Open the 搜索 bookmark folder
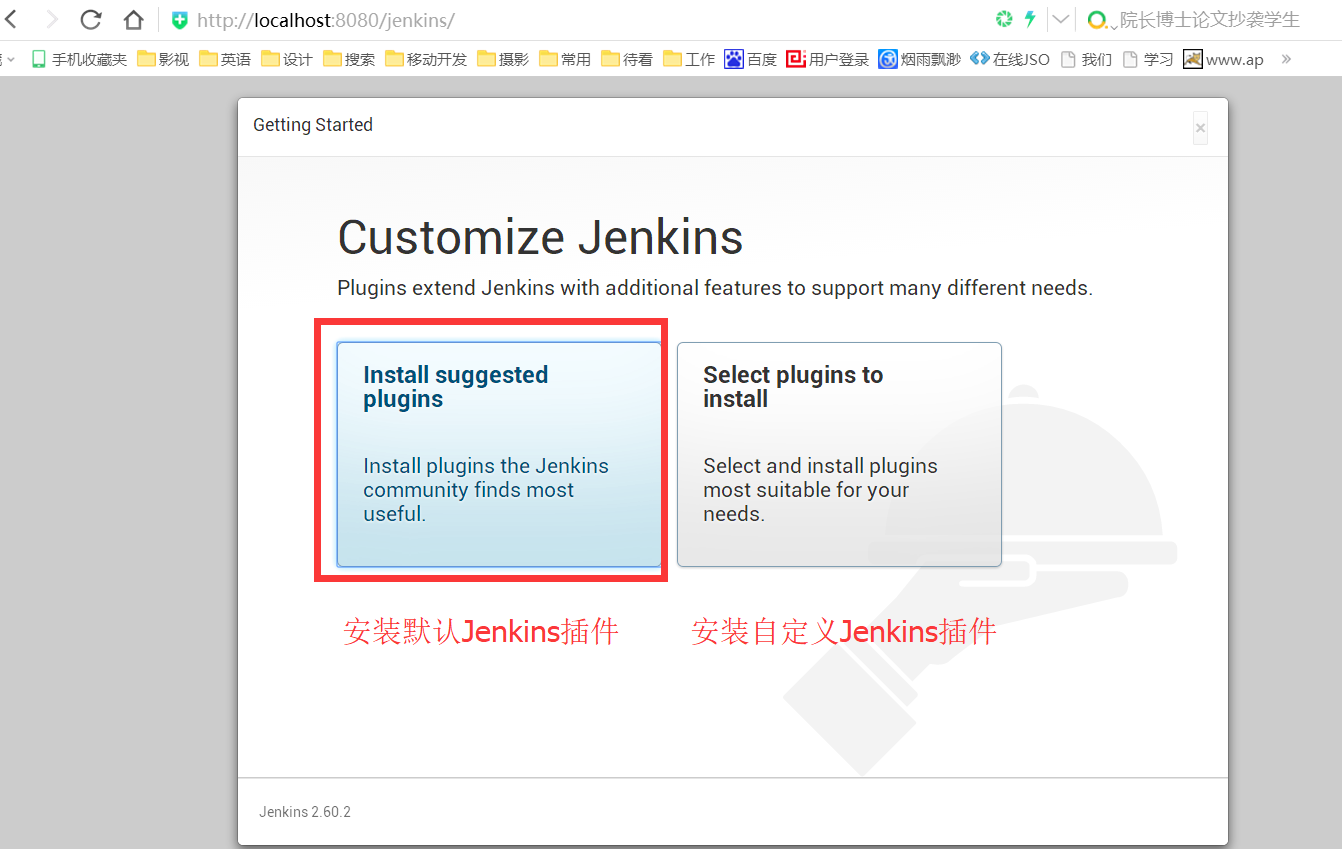 point(349,59)
